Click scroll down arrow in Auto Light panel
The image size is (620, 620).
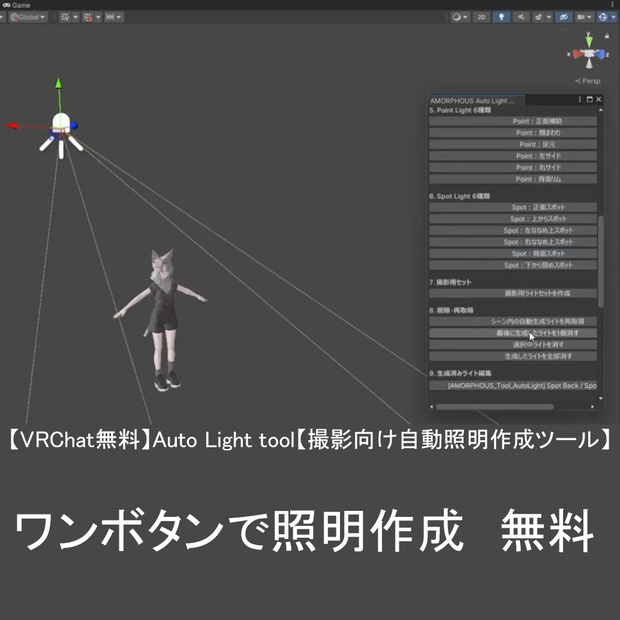coord(601,398)
